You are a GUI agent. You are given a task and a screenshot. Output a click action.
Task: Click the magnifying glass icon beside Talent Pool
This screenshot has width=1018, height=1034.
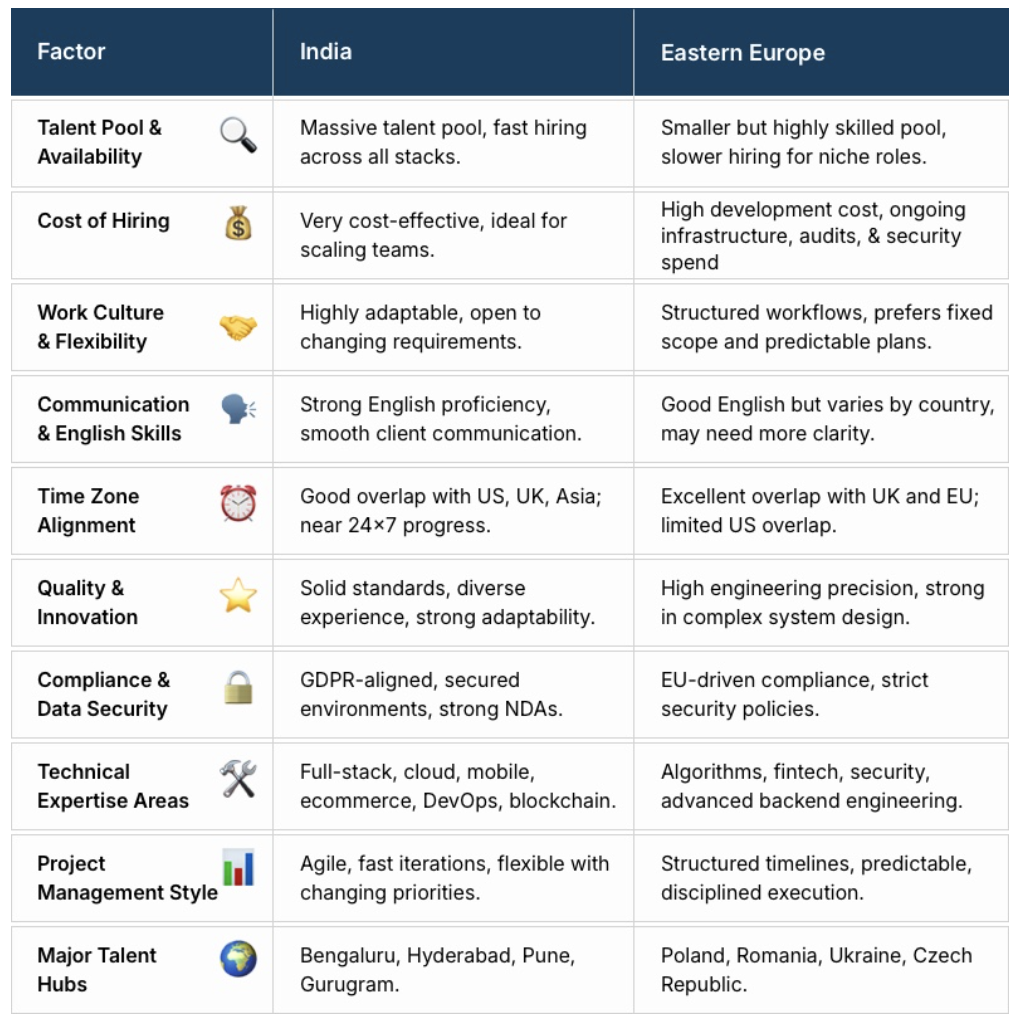pos(238,134)
